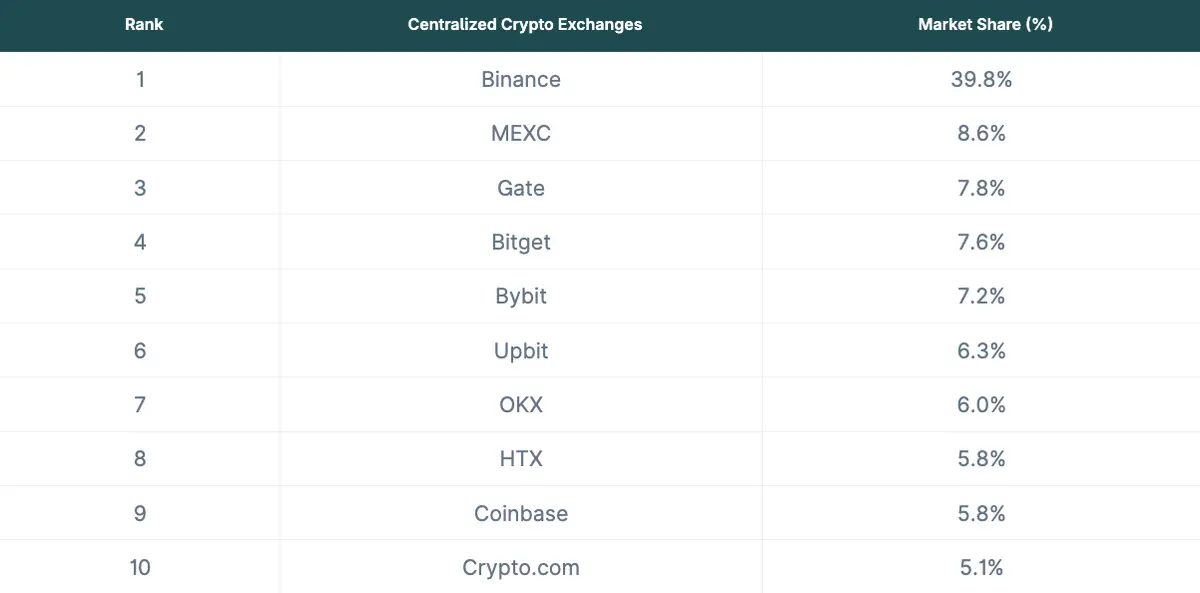Click the MEXC exchange cell

[x=521, y=133]
